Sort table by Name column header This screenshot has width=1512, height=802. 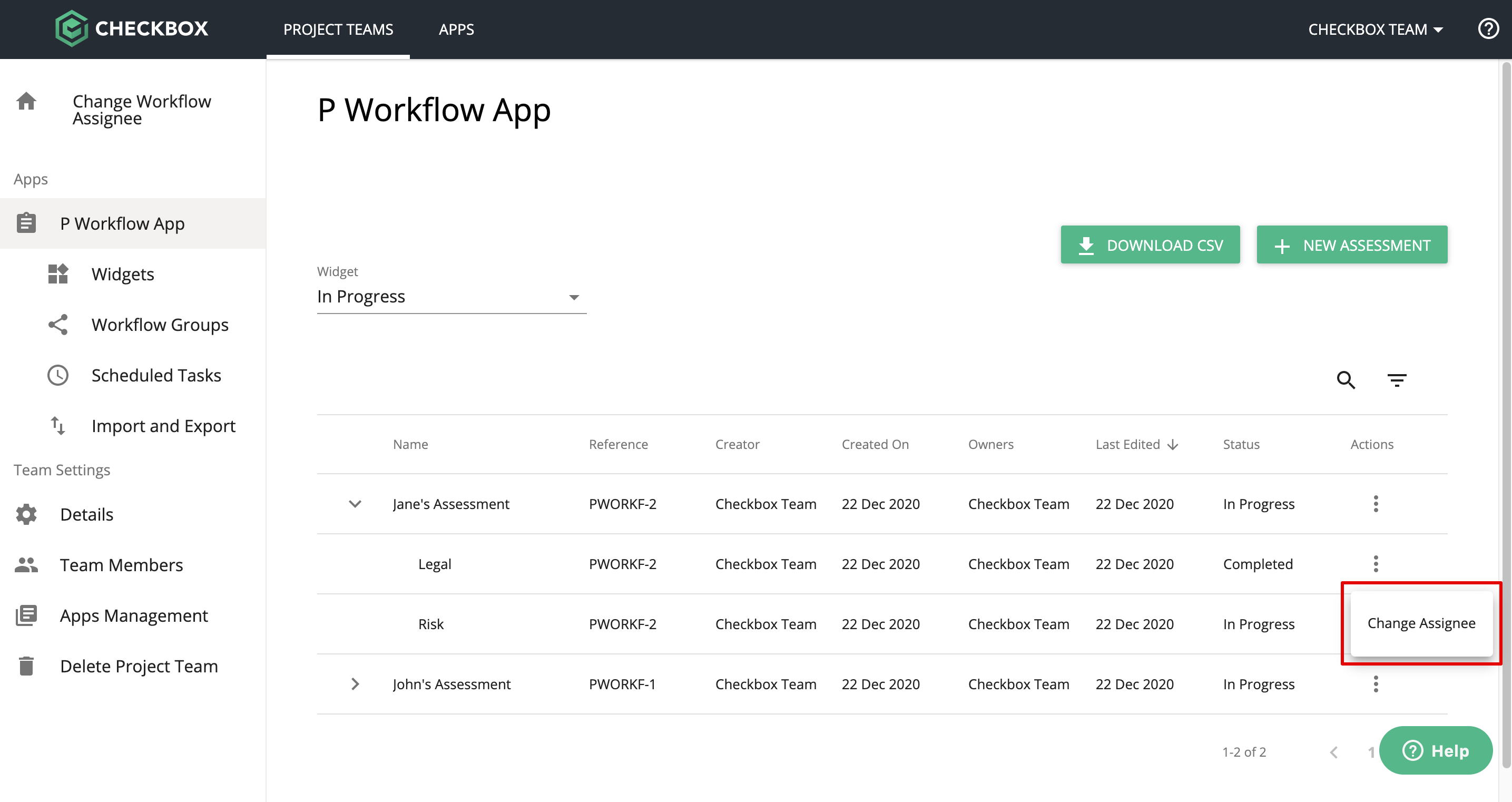tap(410, 444)
